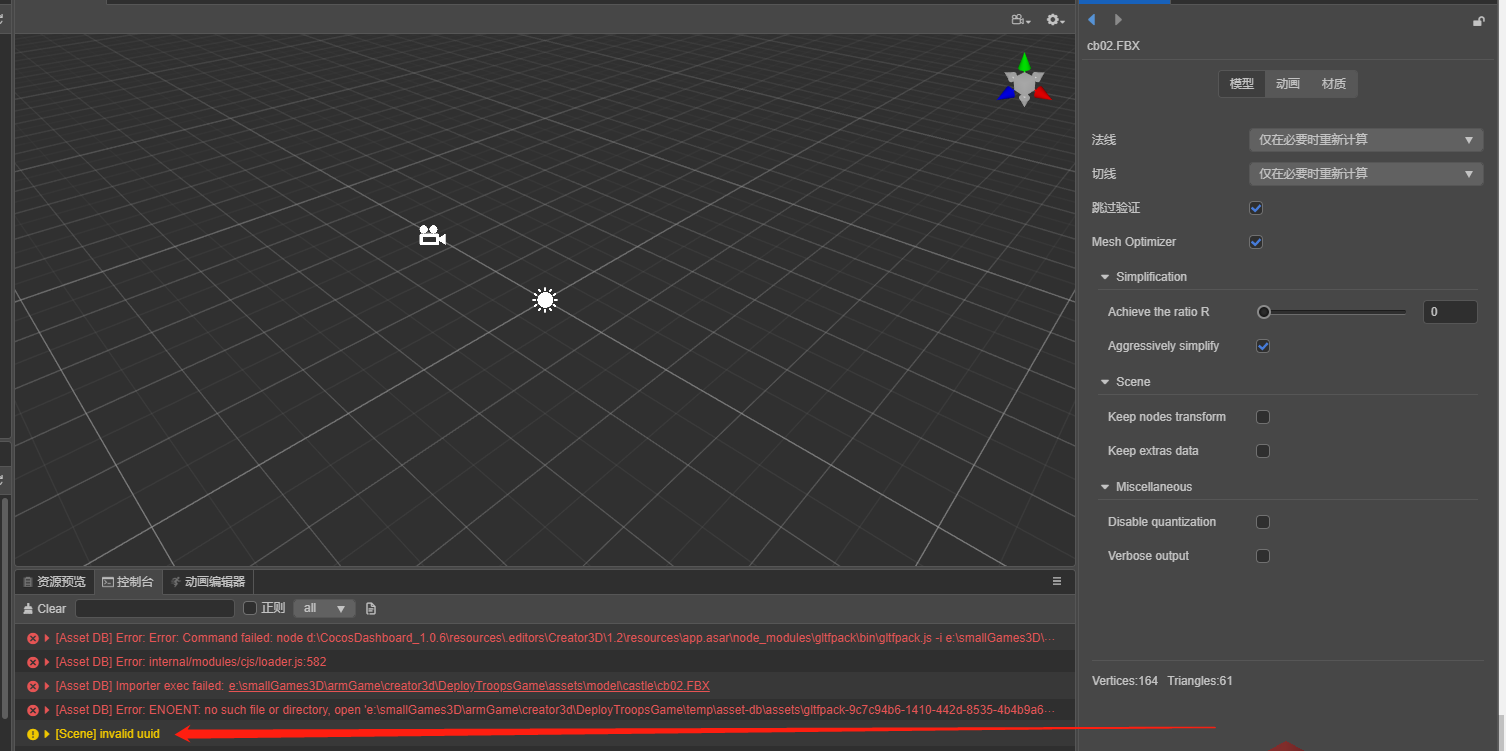The image size is (1506, 751).
Task: Toggle the inspector lock icon
Action: [1479, 21]
